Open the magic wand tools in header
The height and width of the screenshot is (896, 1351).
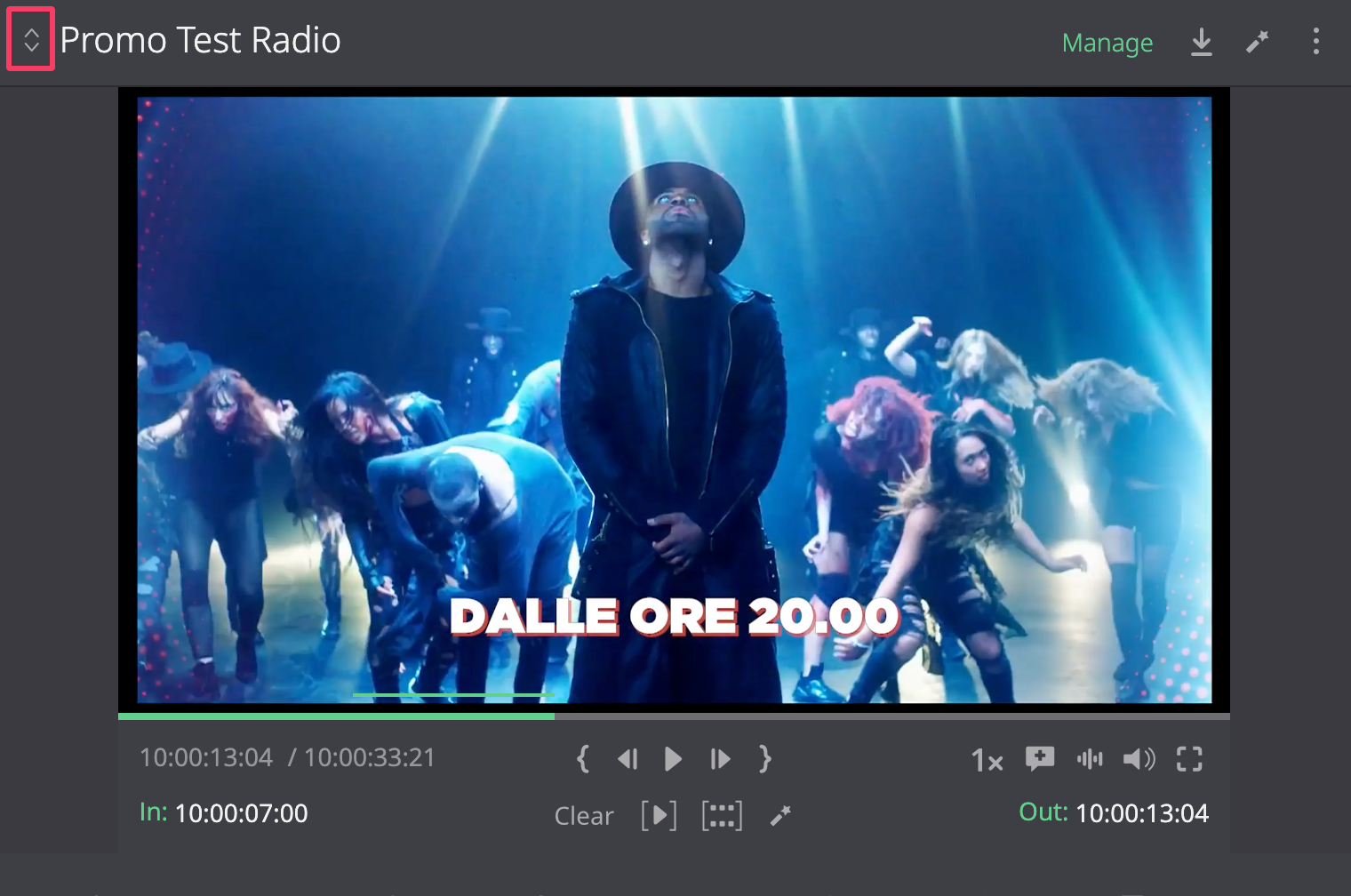pyautogui.click(x=1257, y=42)
